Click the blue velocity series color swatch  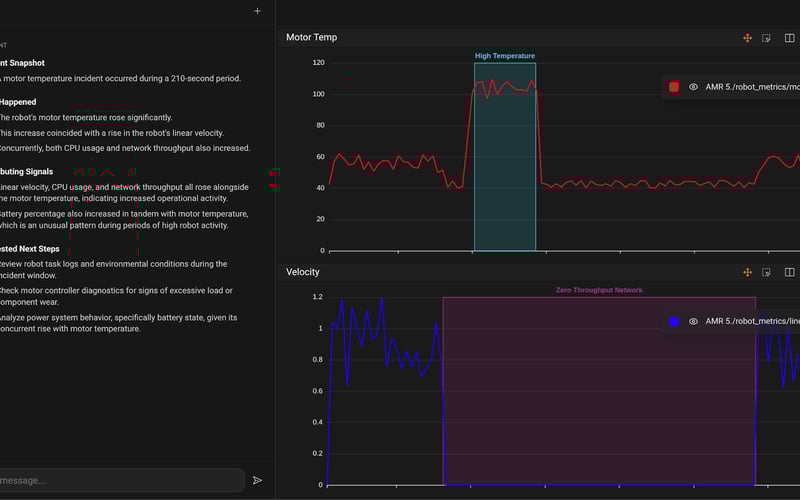coord(674,321)
